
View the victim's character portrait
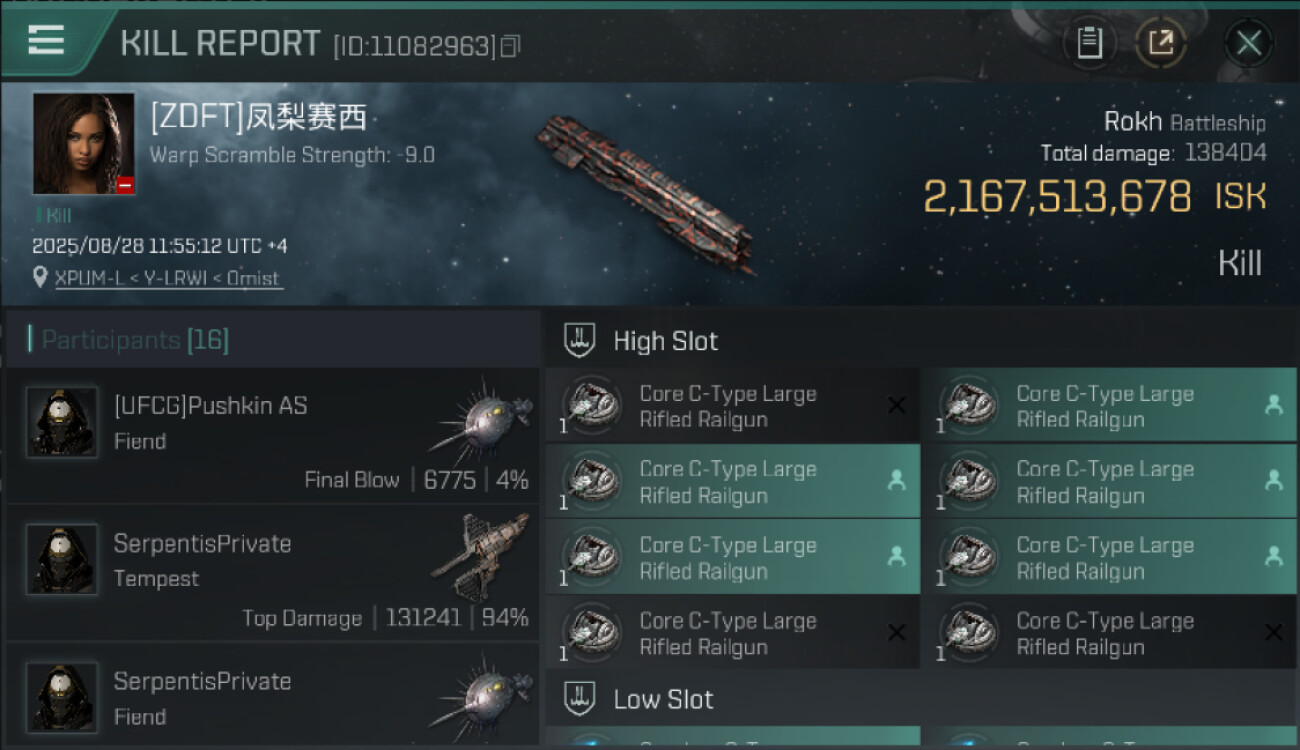pyautogui.click(x=84, y=143)
